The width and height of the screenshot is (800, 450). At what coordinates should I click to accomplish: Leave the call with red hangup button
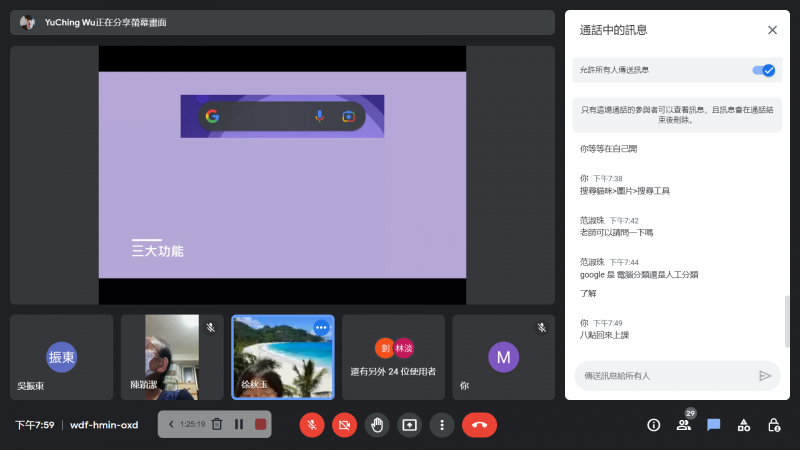point(479,424)
